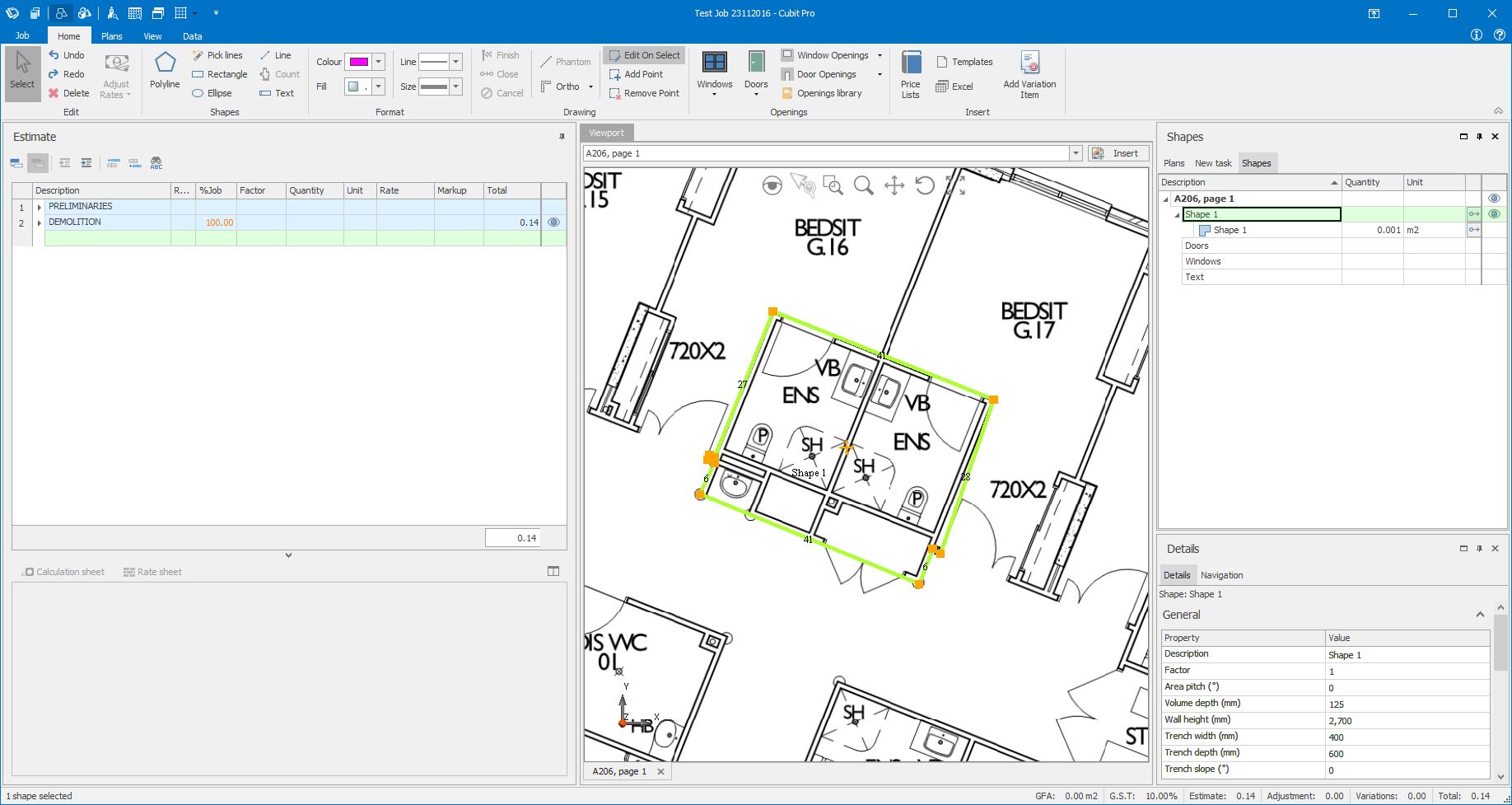Choose the Ellipse shape tool
This screenshot has height=805, width=1512.
212,93
